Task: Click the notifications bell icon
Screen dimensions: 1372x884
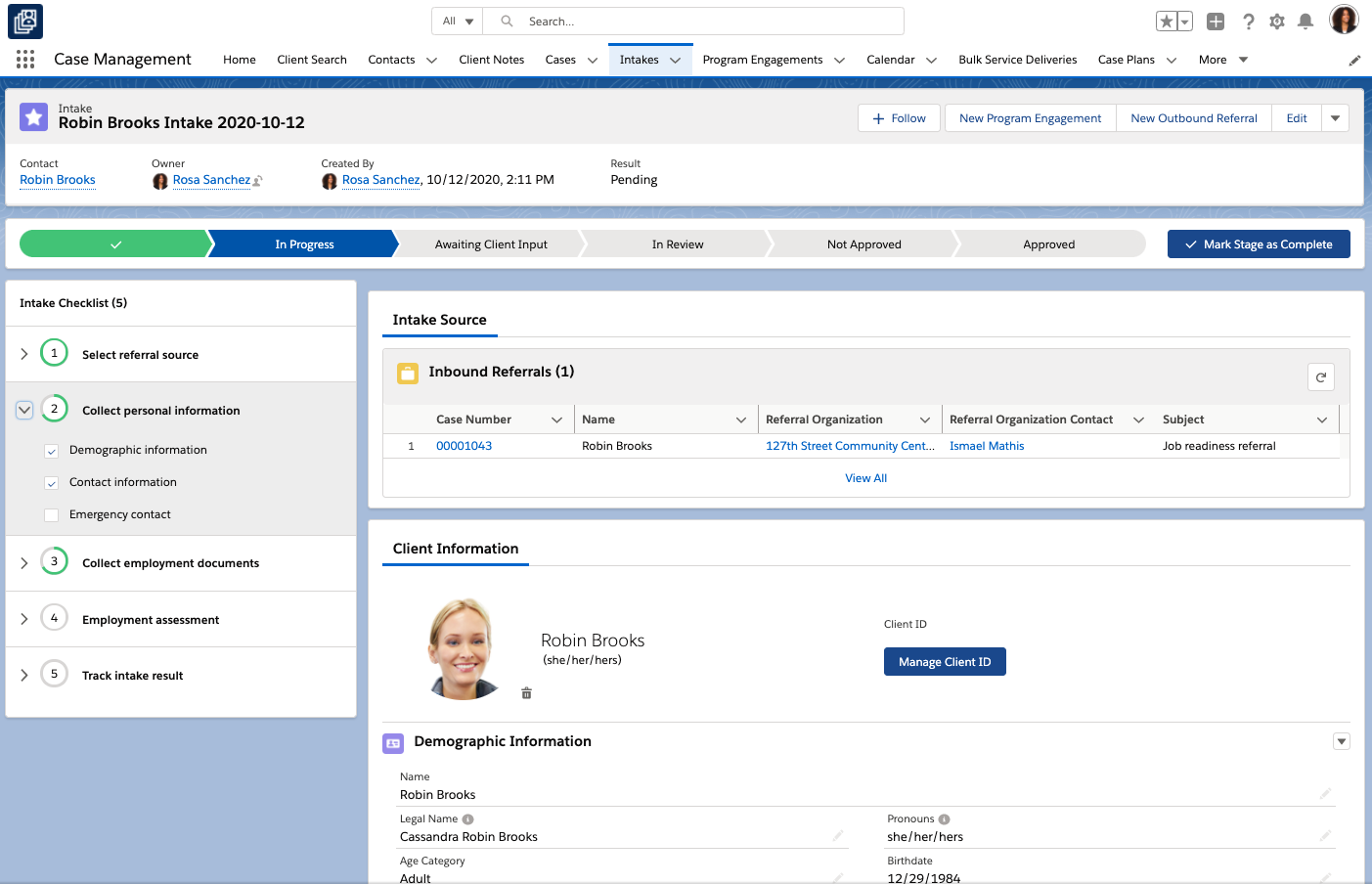Action: click(x=1305, y=22)
